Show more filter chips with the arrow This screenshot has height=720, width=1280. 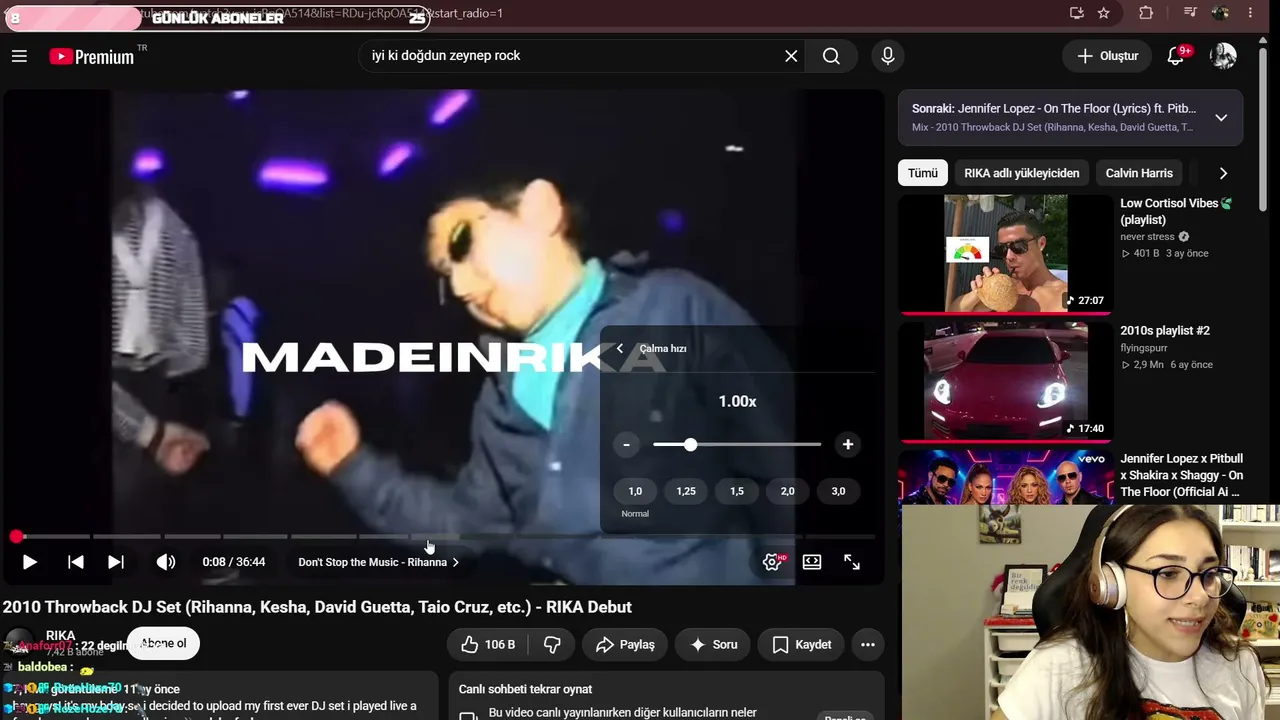[1223, 173]
